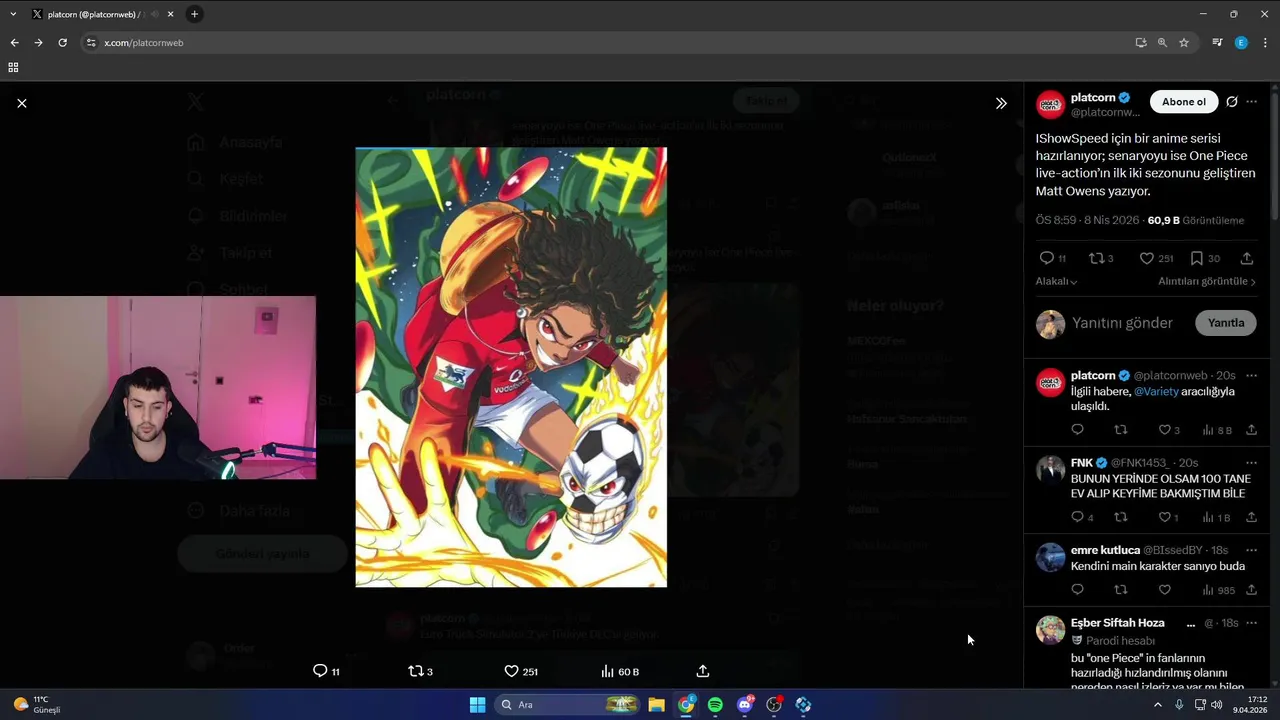The image size is (1280, 720).
Task: Open the more menu on platcorn's reply
Action: (1251, 376)
